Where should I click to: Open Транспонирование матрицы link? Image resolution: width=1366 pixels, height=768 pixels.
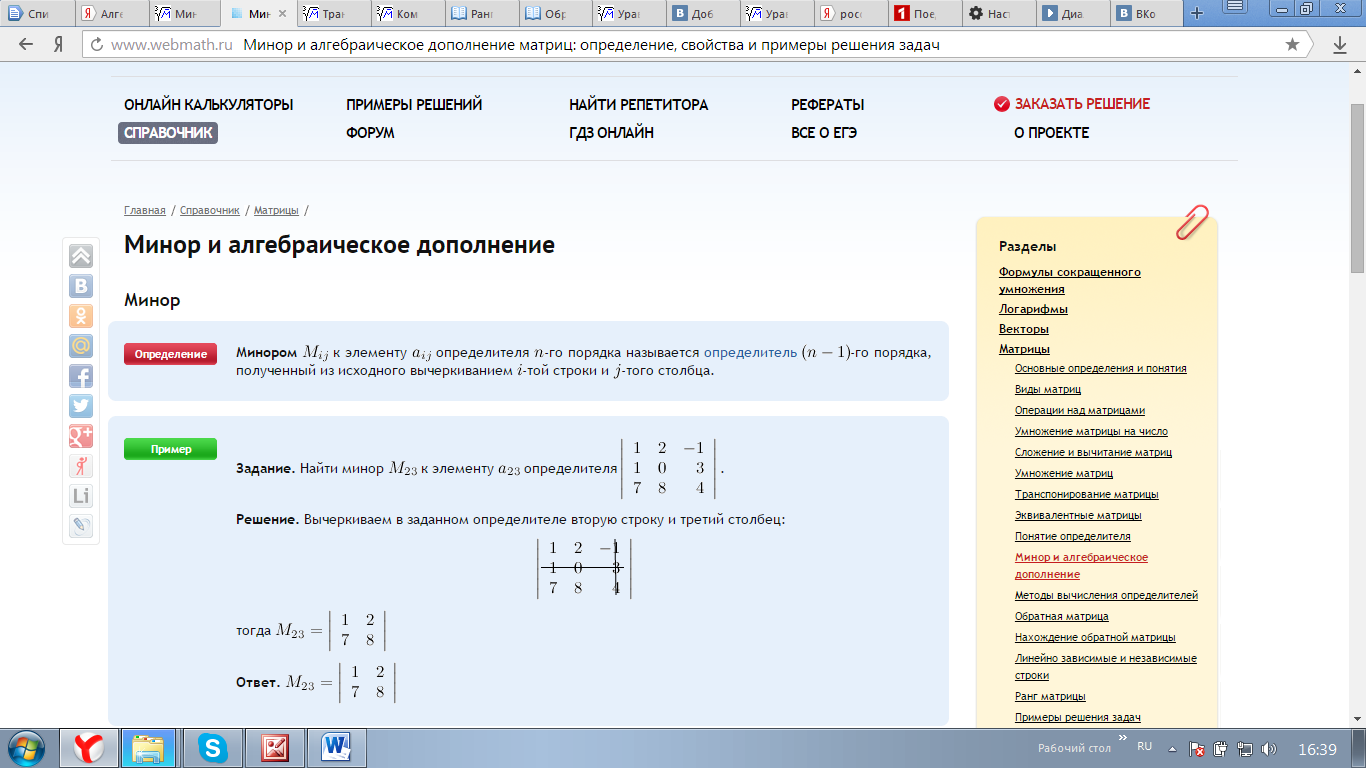[1087, 494]
